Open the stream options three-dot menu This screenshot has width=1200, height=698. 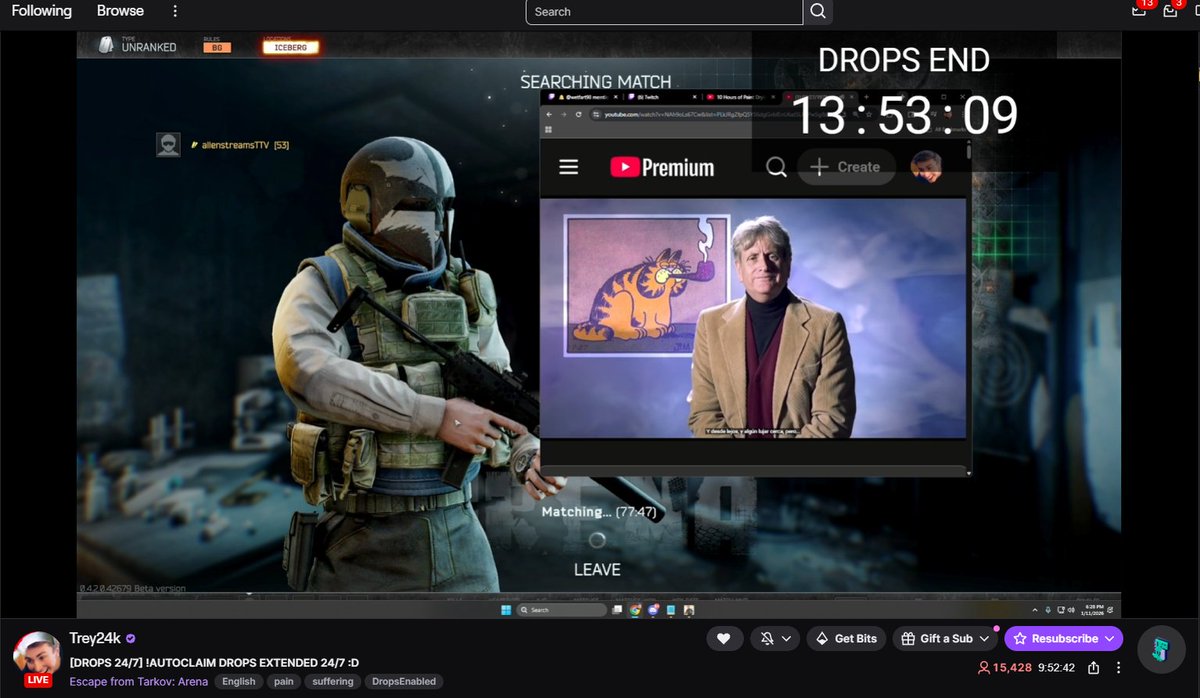point(1118,667)
